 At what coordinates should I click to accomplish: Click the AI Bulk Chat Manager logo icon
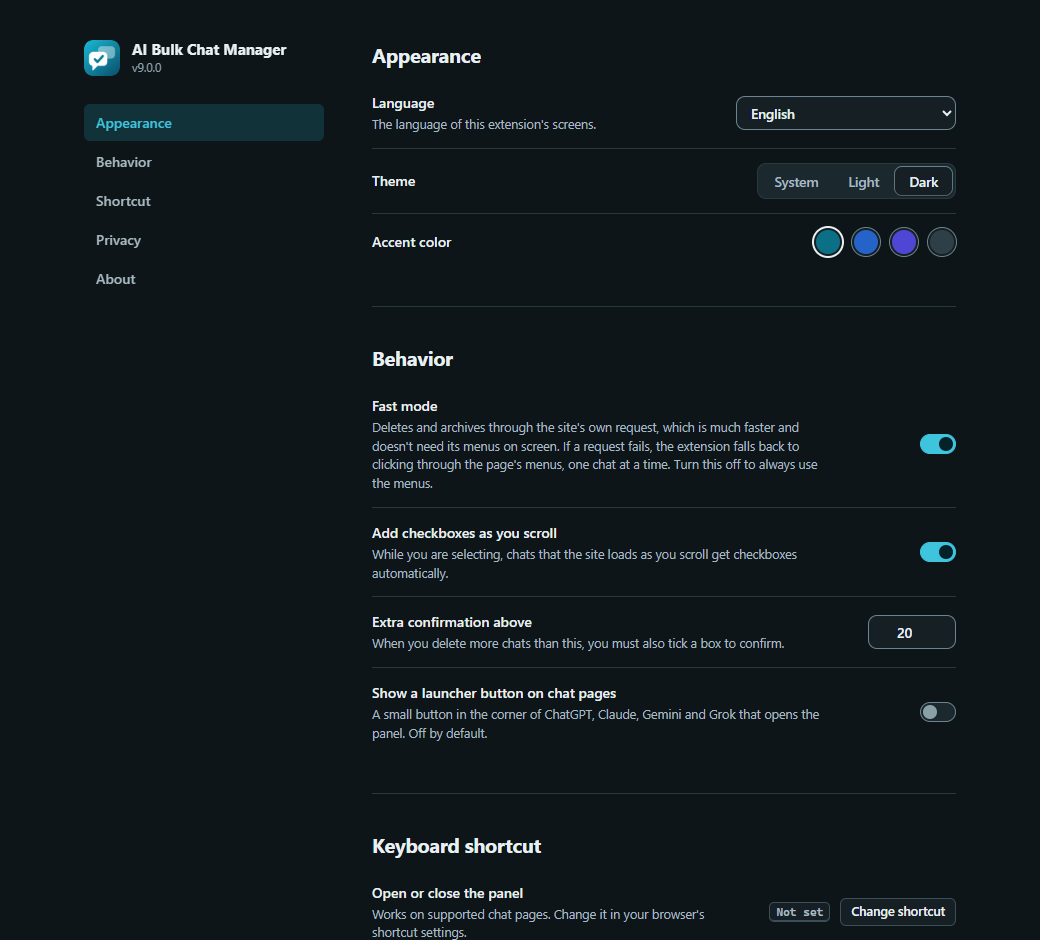[101, 58]
